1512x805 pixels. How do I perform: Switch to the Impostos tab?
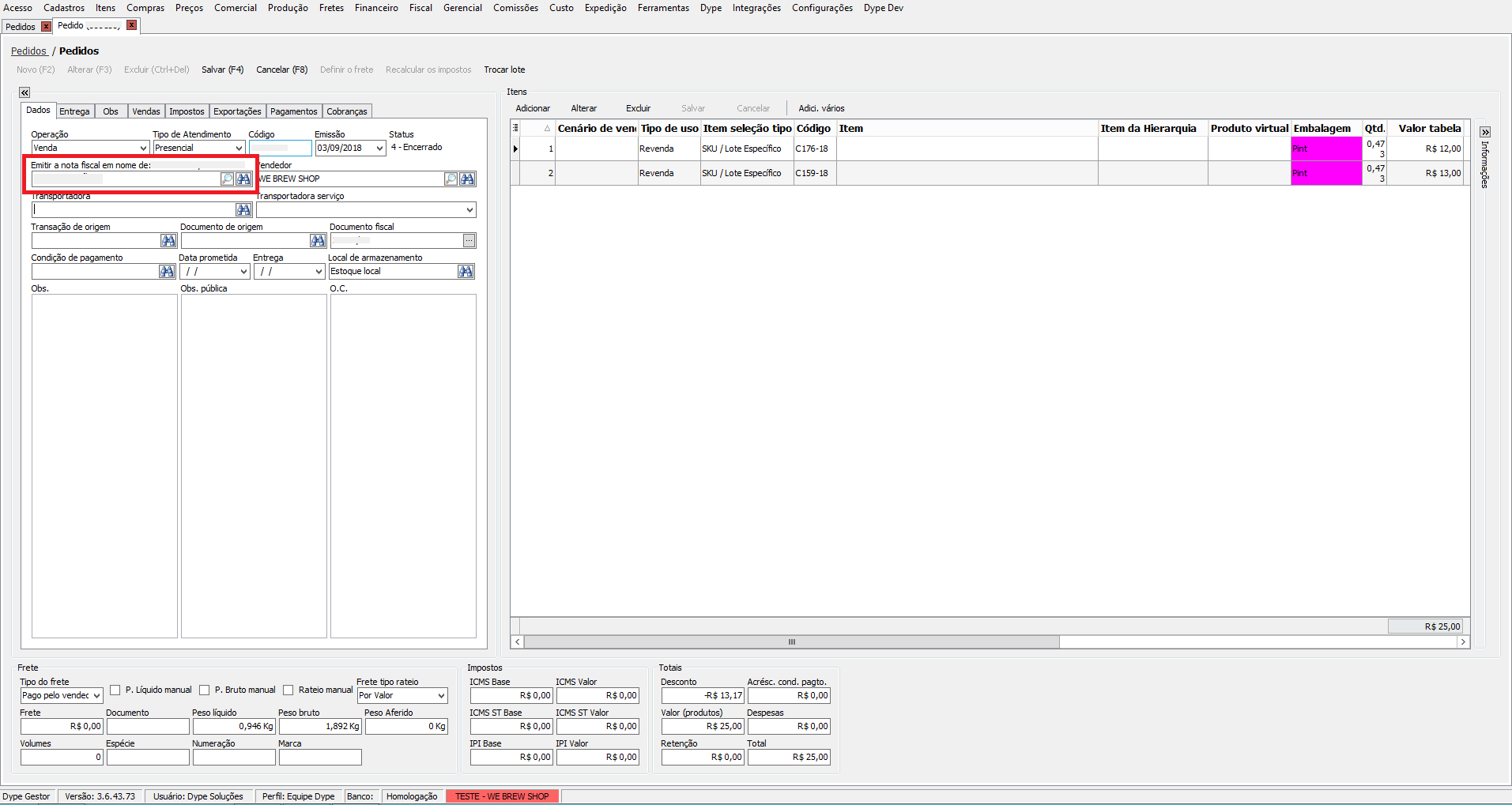click(187, 111)
